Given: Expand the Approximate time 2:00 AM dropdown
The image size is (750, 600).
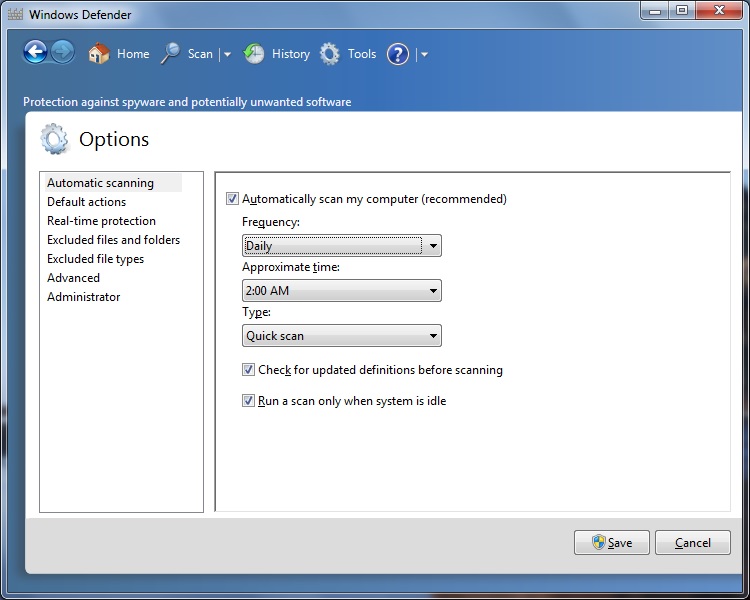Looking at the screenshot, I should click(x=341, y=291).
